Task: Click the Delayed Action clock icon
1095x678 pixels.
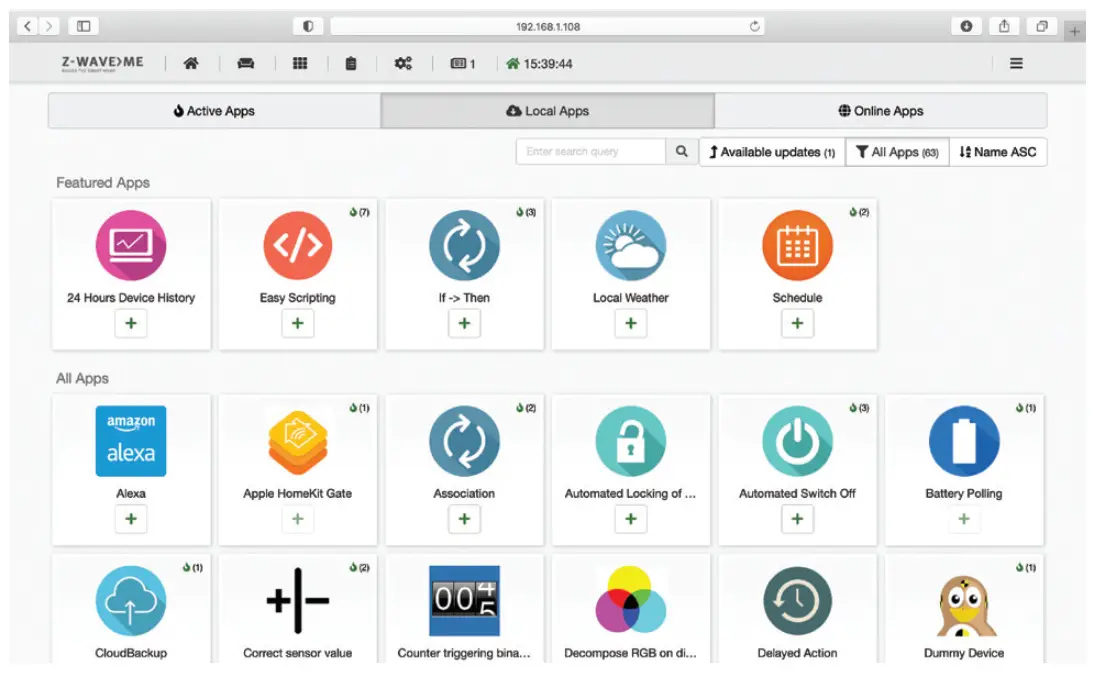Action: click(x=798, y=600)
